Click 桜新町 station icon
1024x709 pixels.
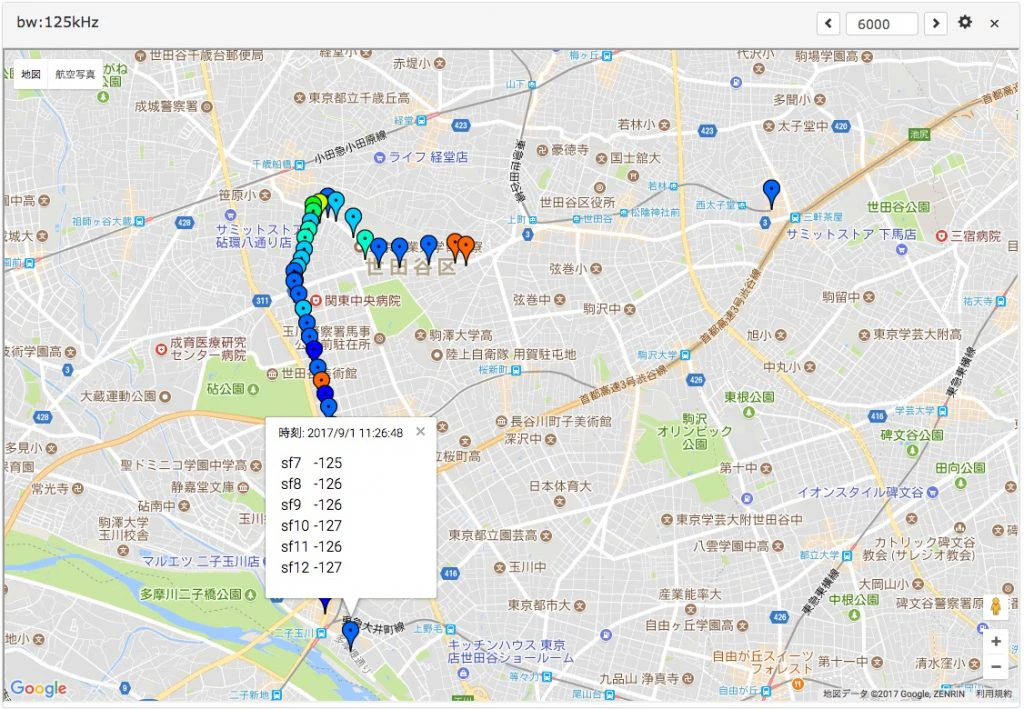pos(516,370)
